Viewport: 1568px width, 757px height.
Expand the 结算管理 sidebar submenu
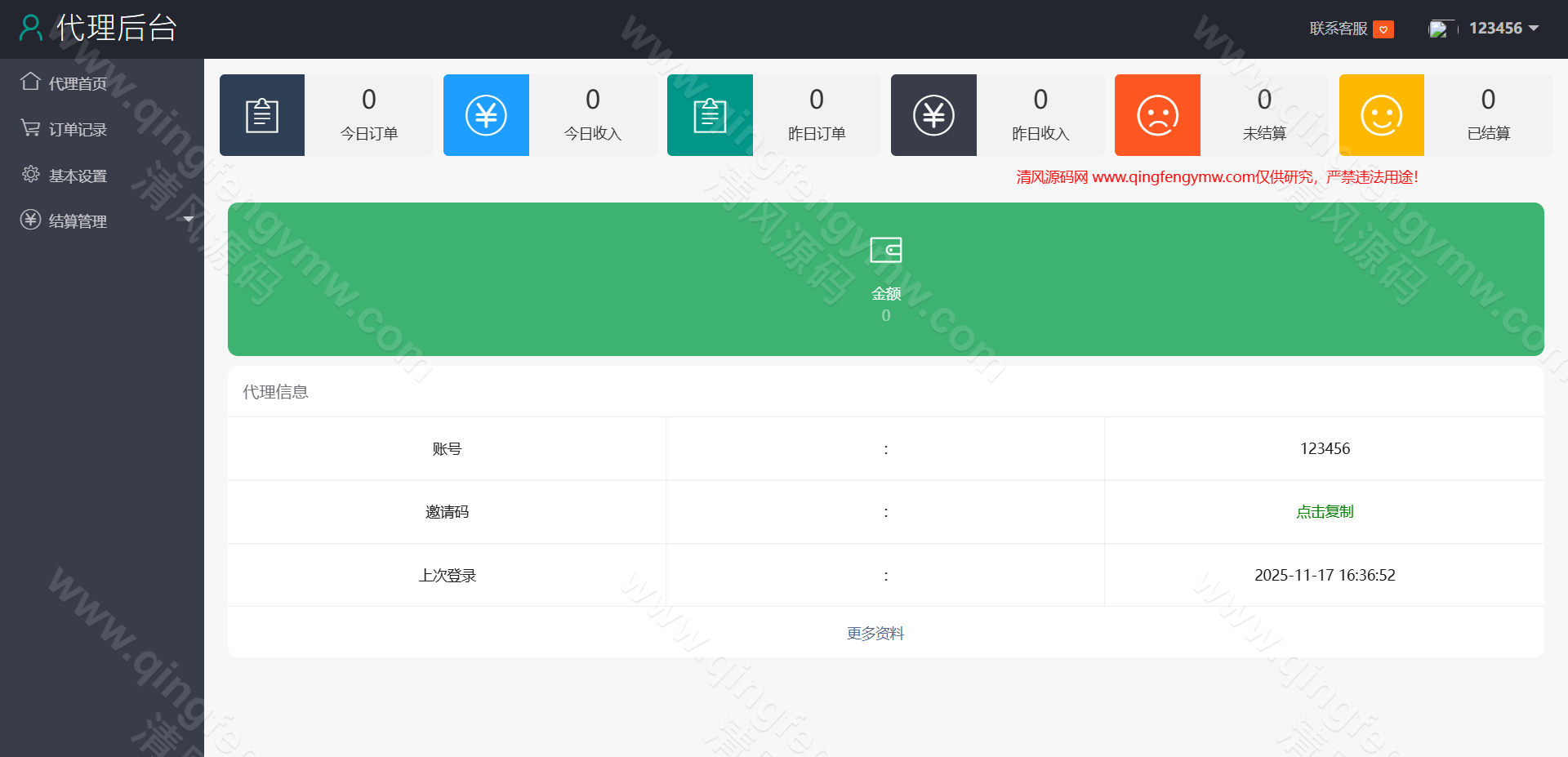[189, 220]
